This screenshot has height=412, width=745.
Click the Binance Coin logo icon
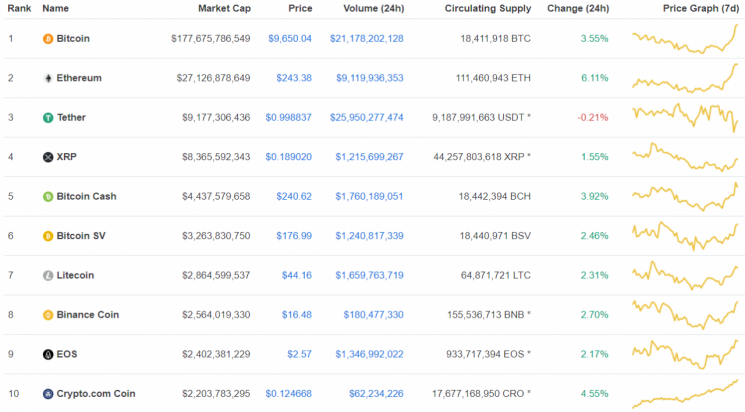coord(48,315)
